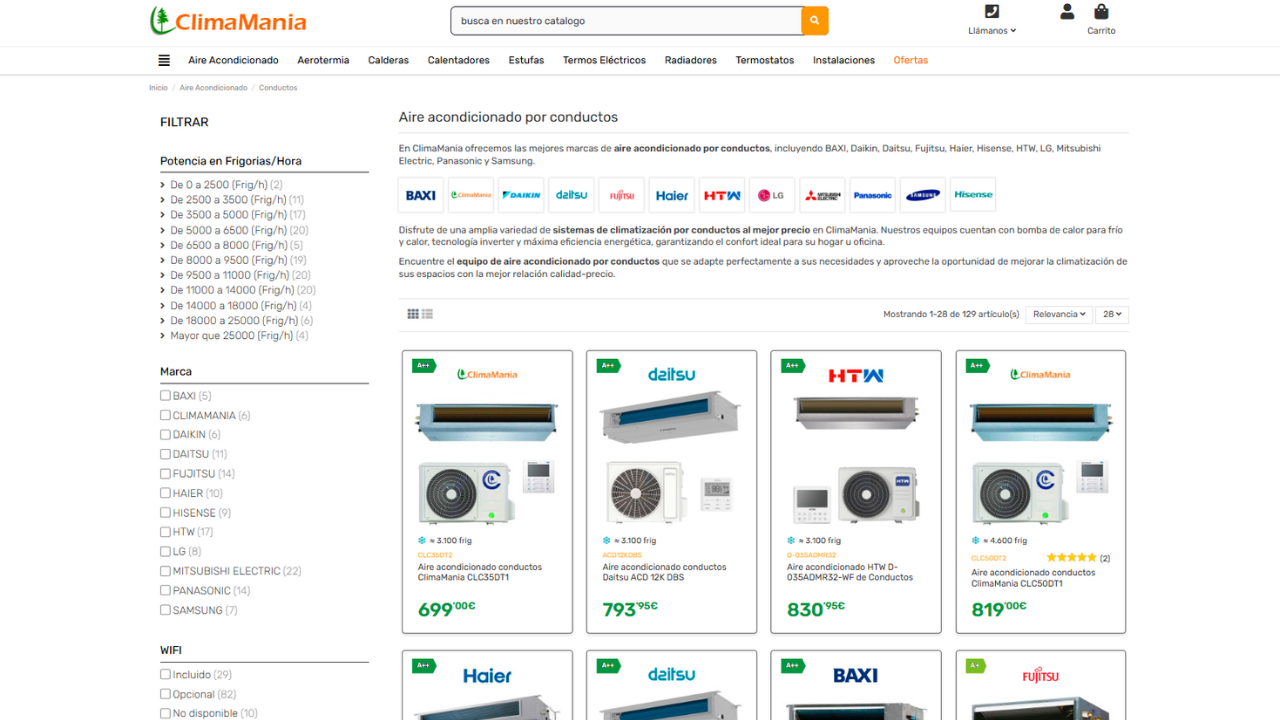Screen dimensions: 1280x720
Task: Click the user account icon
Action: click(1067, 12)
